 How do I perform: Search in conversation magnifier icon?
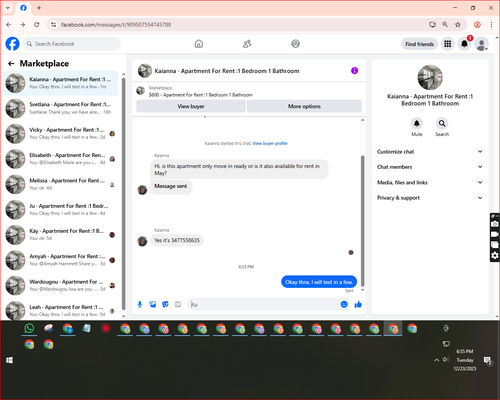coord(442,123)
